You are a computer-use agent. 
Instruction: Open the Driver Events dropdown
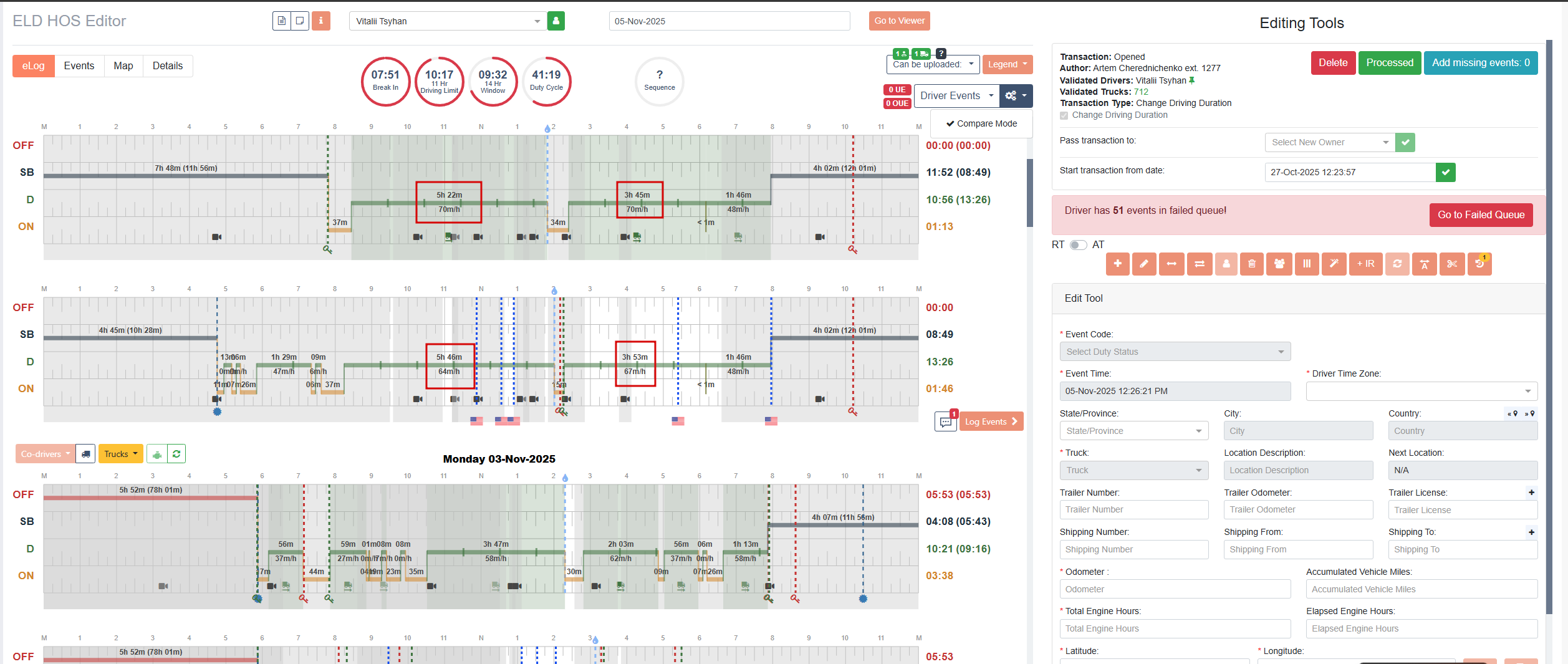point(956,95)
